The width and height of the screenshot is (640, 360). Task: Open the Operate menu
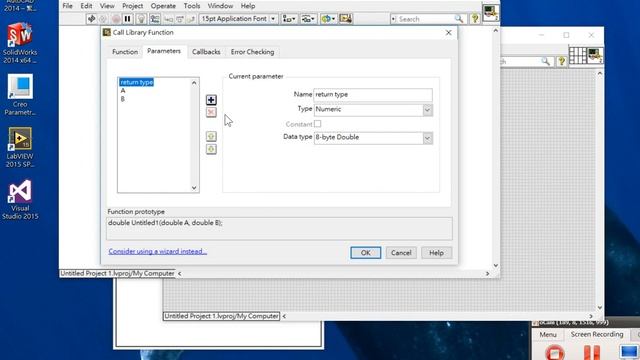(x=163, y=6)
